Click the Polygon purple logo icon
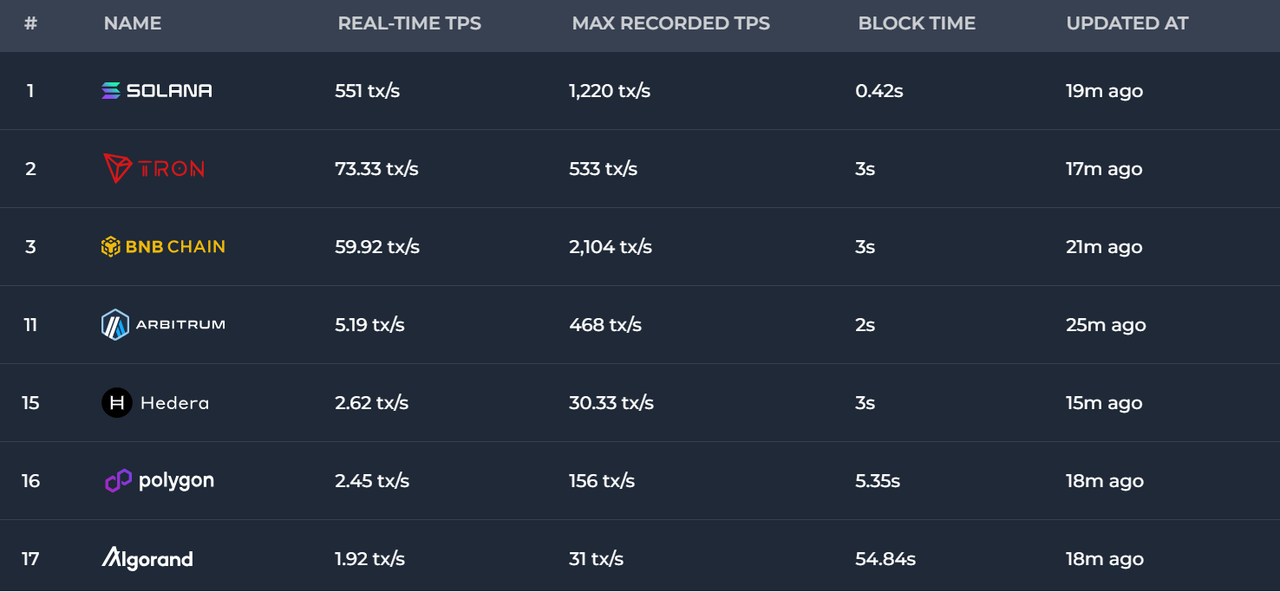Image resolution: width=1280 pixels, height=592 pixels. click(x=118, y=481)
